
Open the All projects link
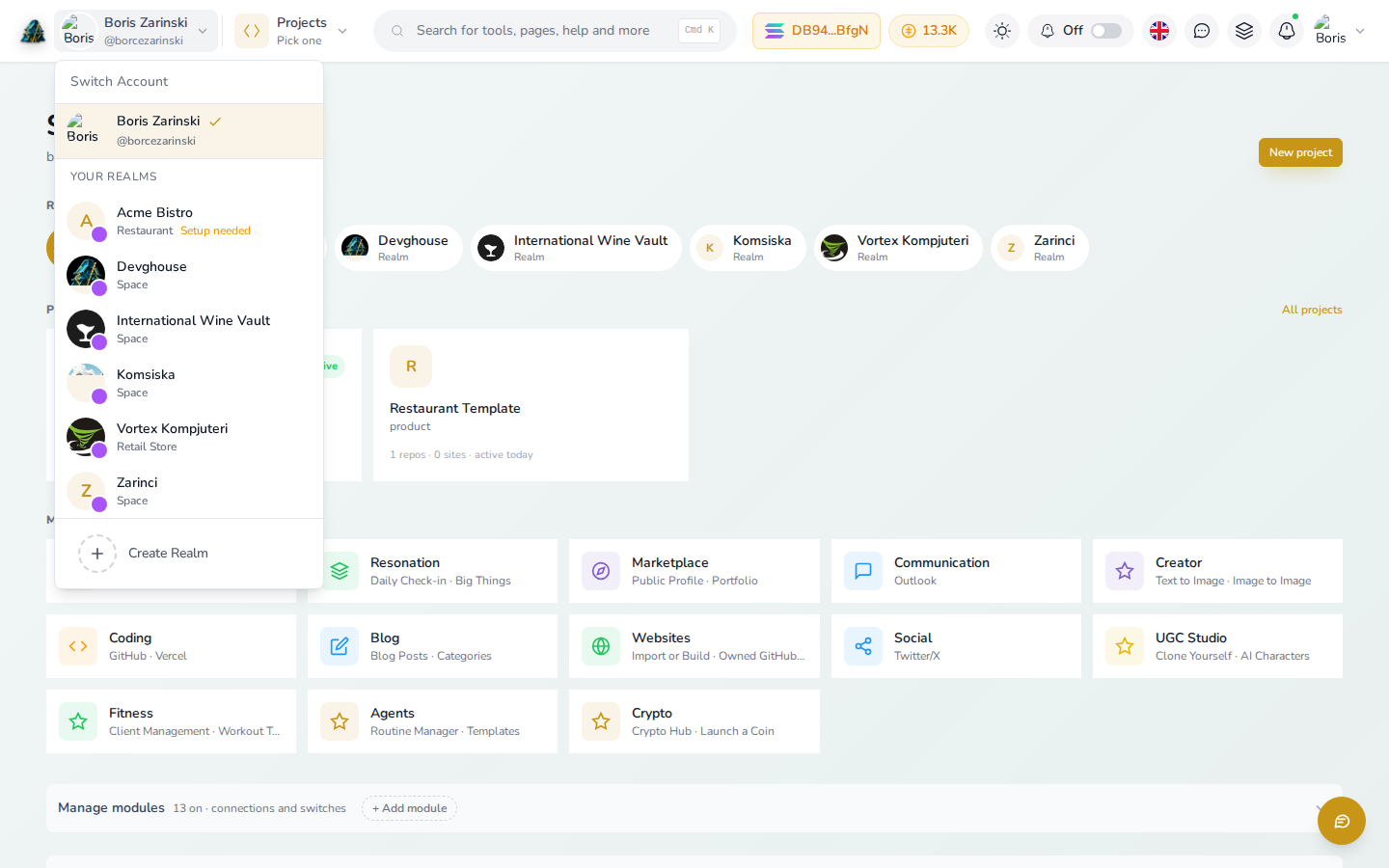point(1312,310)
